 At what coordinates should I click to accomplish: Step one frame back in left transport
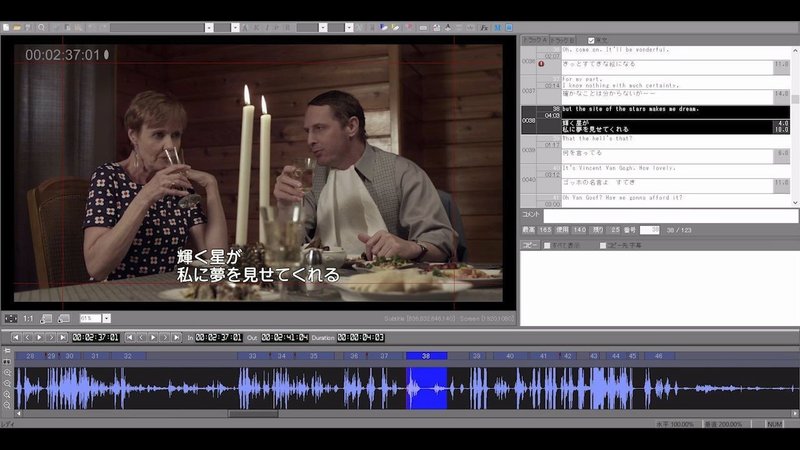pyautogui.click(x=28, y=337)
